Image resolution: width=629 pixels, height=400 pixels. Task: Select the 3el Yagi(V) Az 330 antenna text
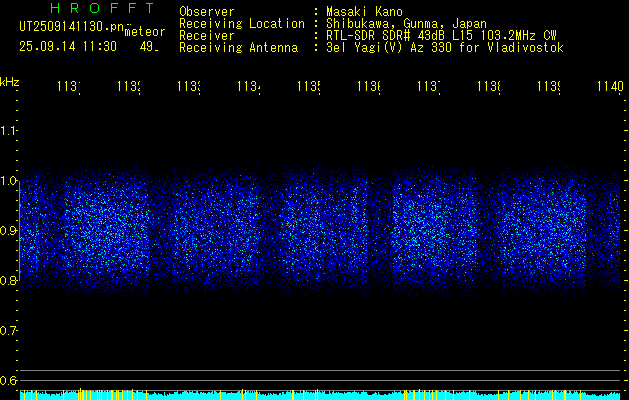[445, 48]
